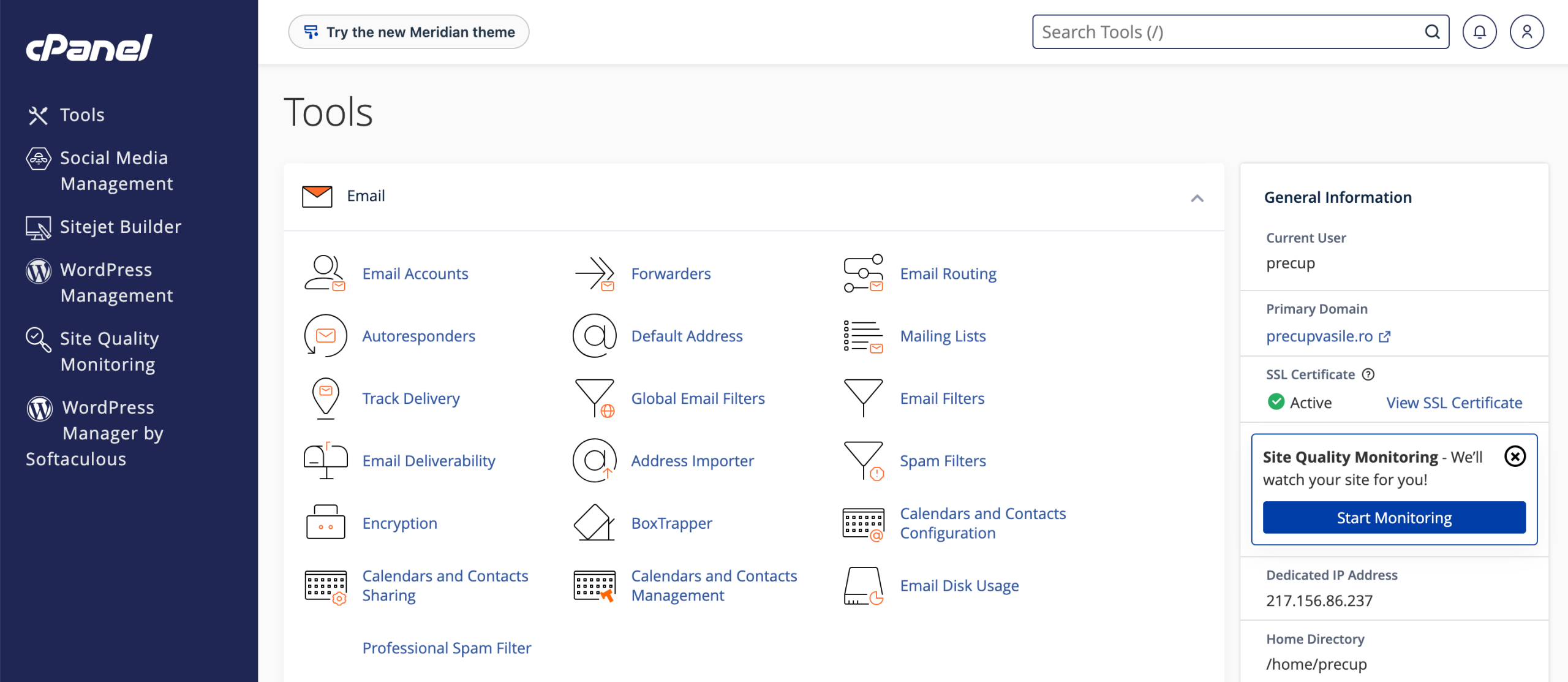Click the search magnifier icon
Screen dimensions: 1568x682
[x=1432, y=32]
